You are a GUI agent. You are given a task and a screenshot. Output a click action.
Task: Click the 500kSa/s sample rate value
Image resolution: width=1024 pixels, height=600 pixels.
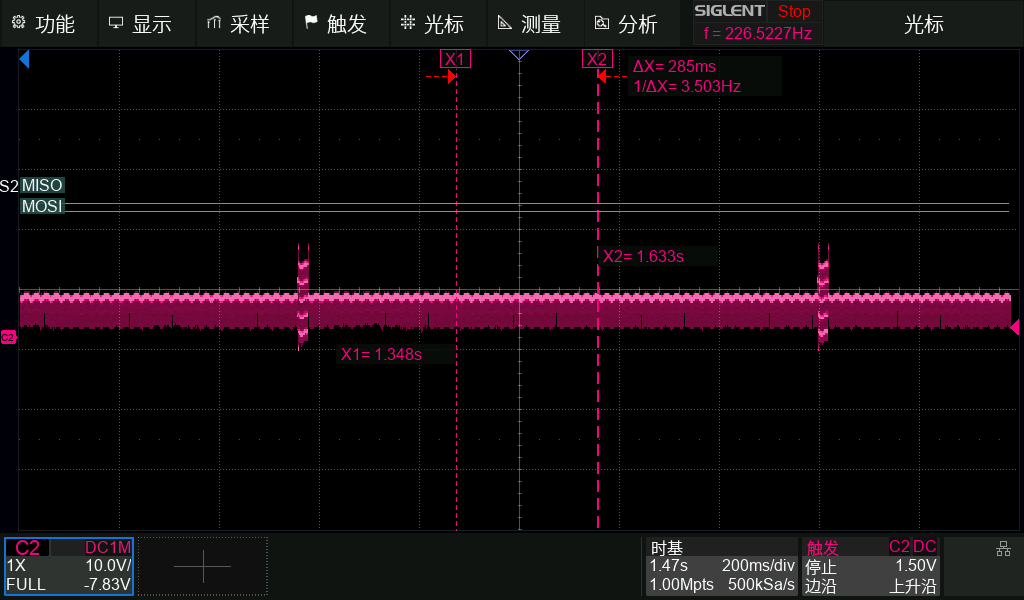click(761, 584)
